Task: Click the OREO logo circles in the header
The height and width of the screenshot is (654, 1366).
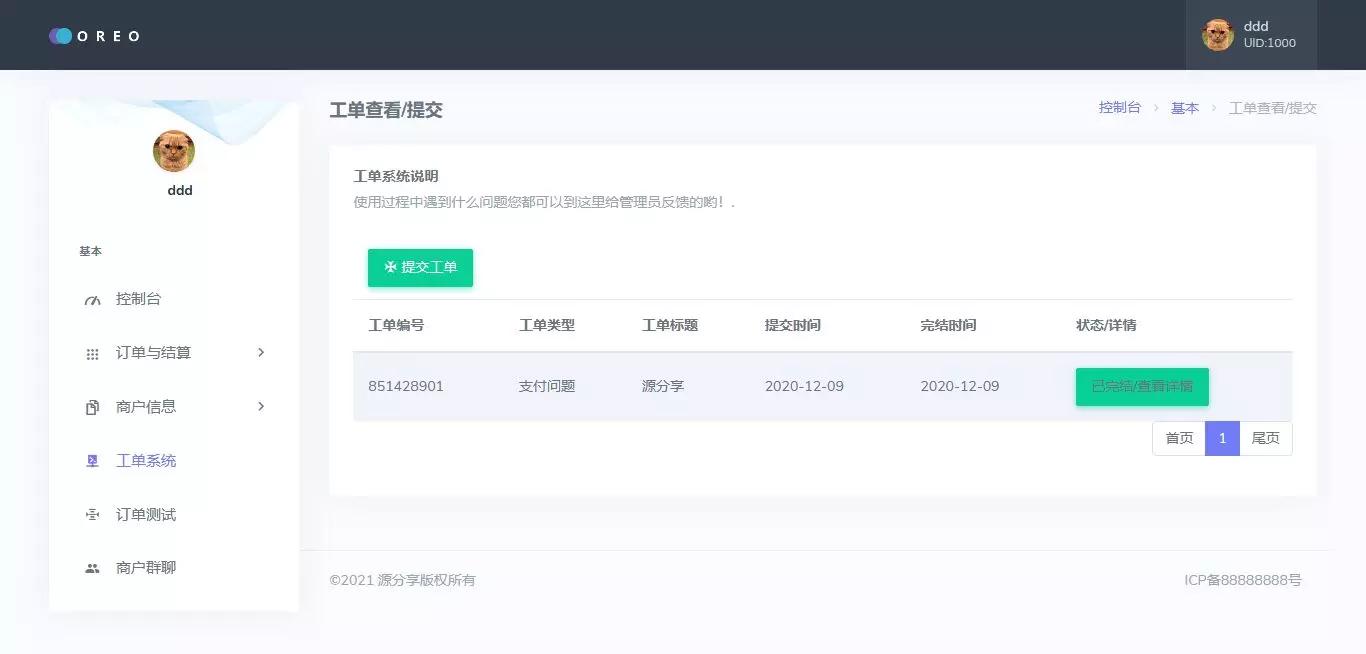Action: [x=59, y=35]
